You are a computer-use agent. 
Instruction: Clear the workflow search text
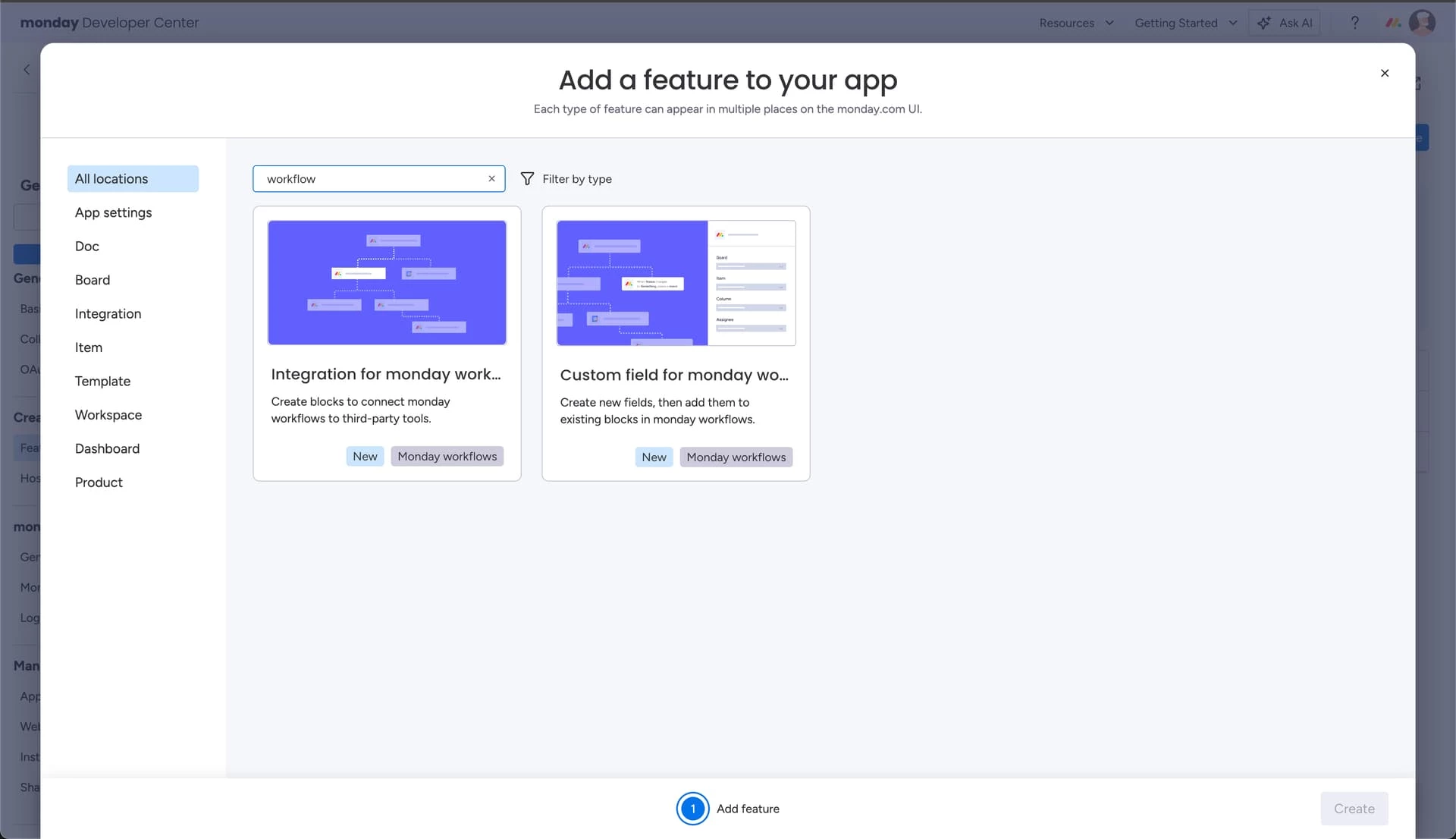click(491, 179)
